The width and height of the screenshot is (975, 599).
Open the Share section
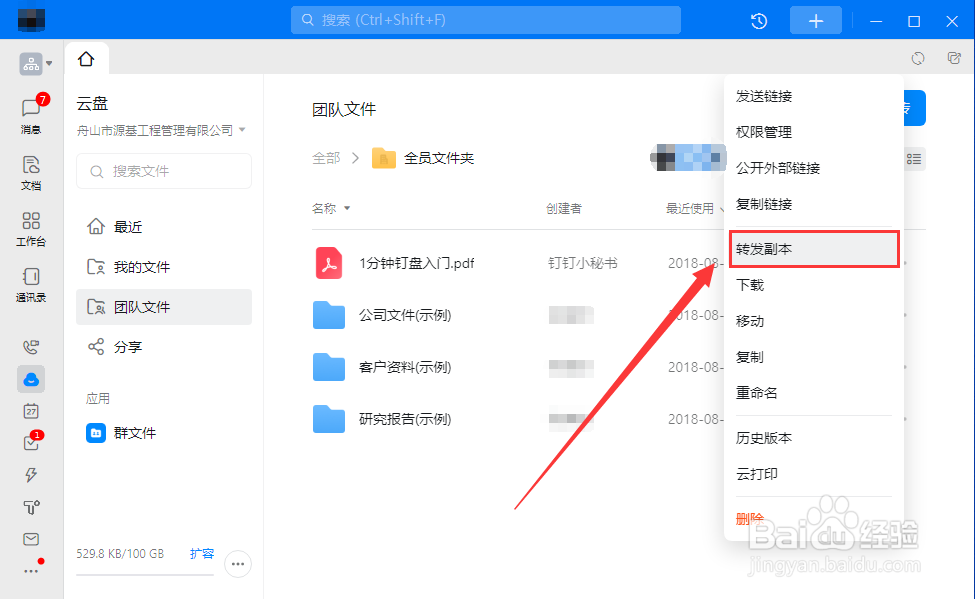pyautogui.click(x=164, y=346)
